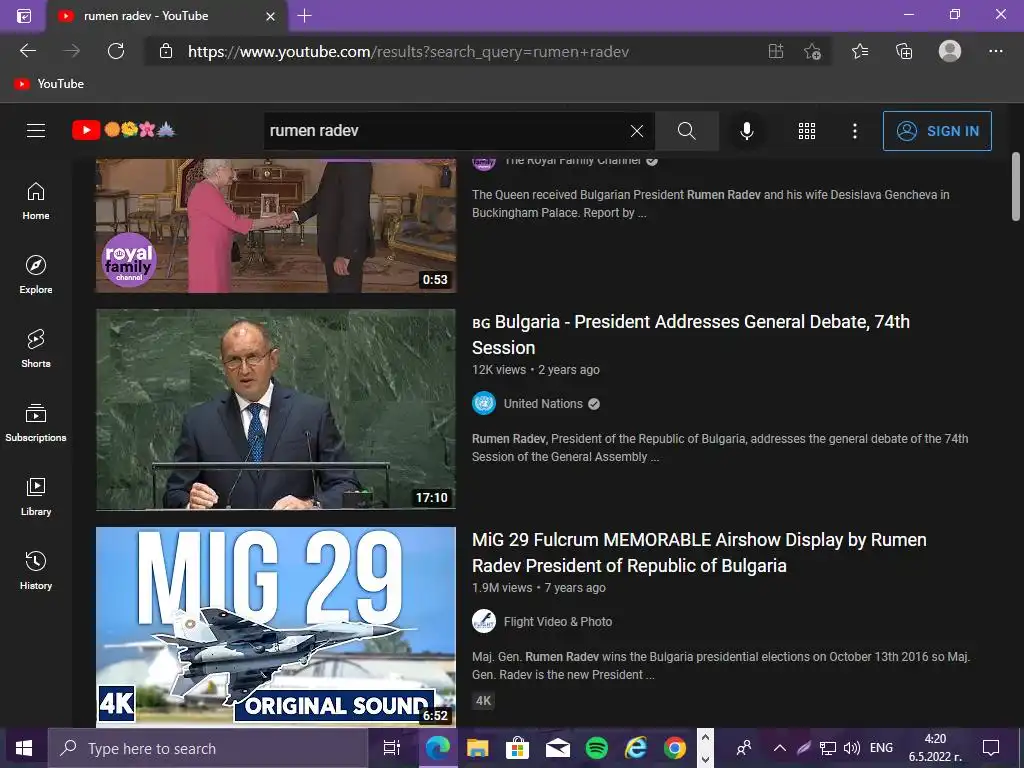
Task: Open File Explorer from the taskbar
Action: [477, 748]
